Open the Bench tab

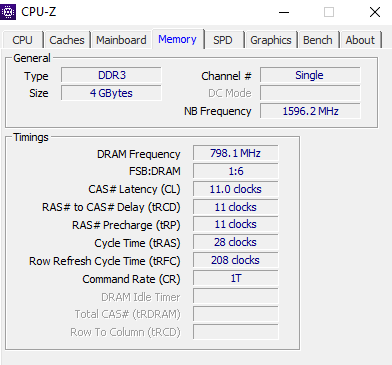[318, 40]
